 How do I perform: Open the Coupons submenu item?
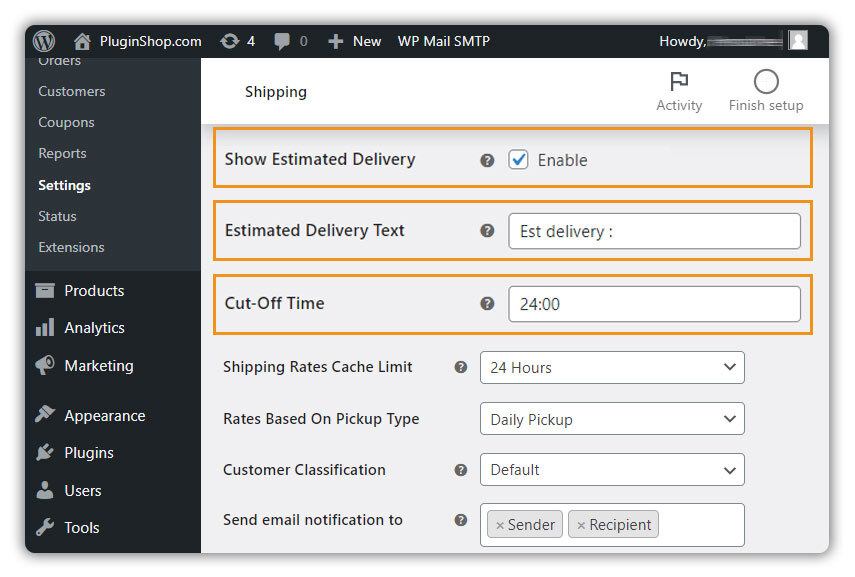coord(66,122)
